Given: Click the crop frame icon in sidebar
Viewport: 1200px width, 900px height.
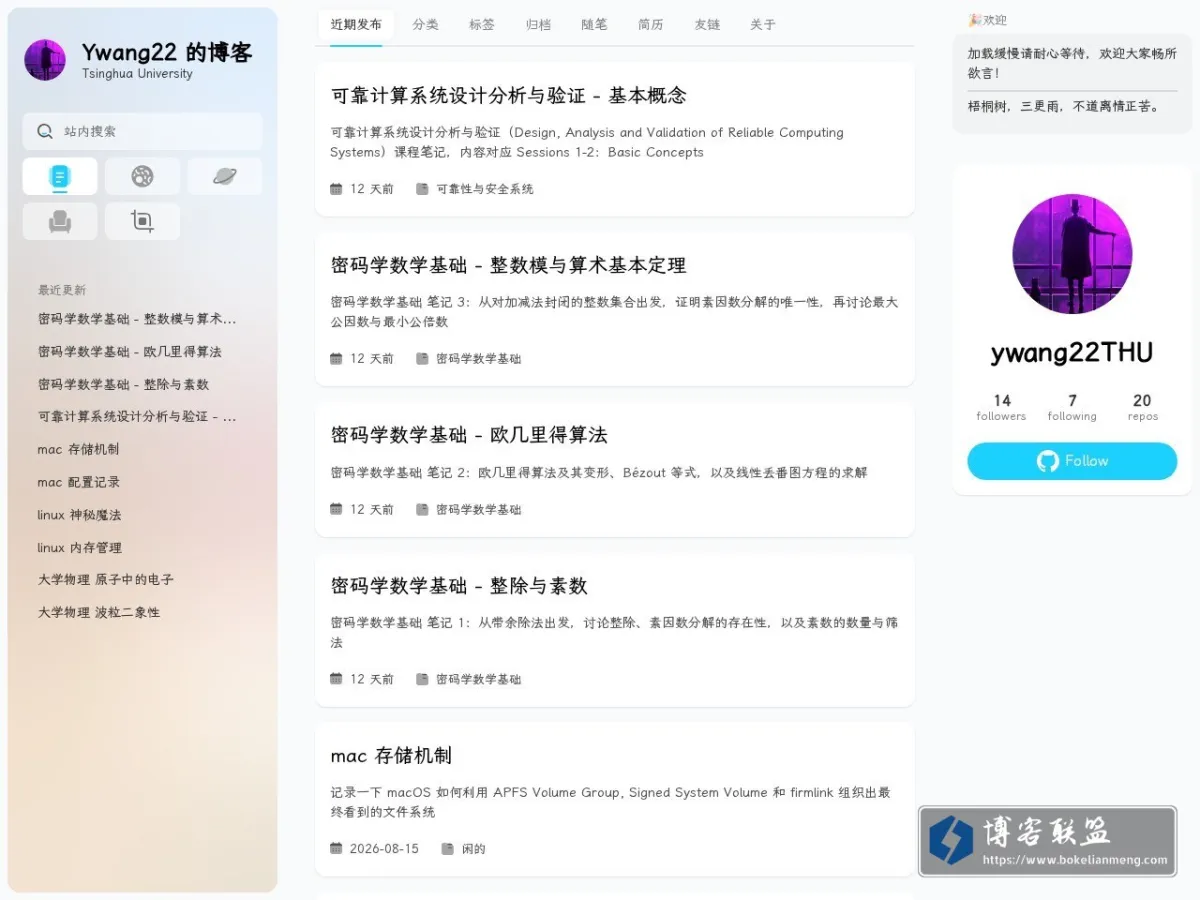Looking at the screenshot, I should pos(142,221).
